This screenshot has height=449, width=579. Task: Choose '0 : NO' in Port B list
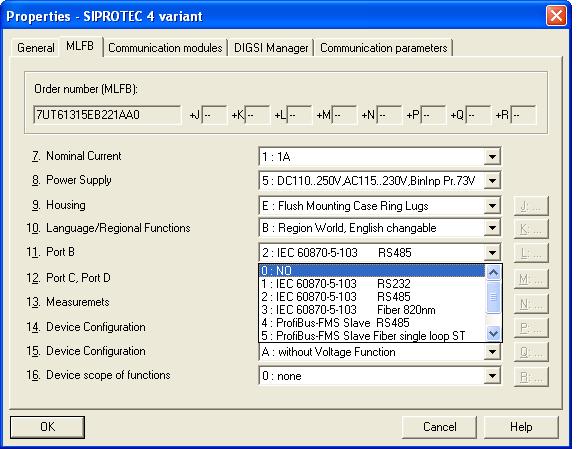372,271
